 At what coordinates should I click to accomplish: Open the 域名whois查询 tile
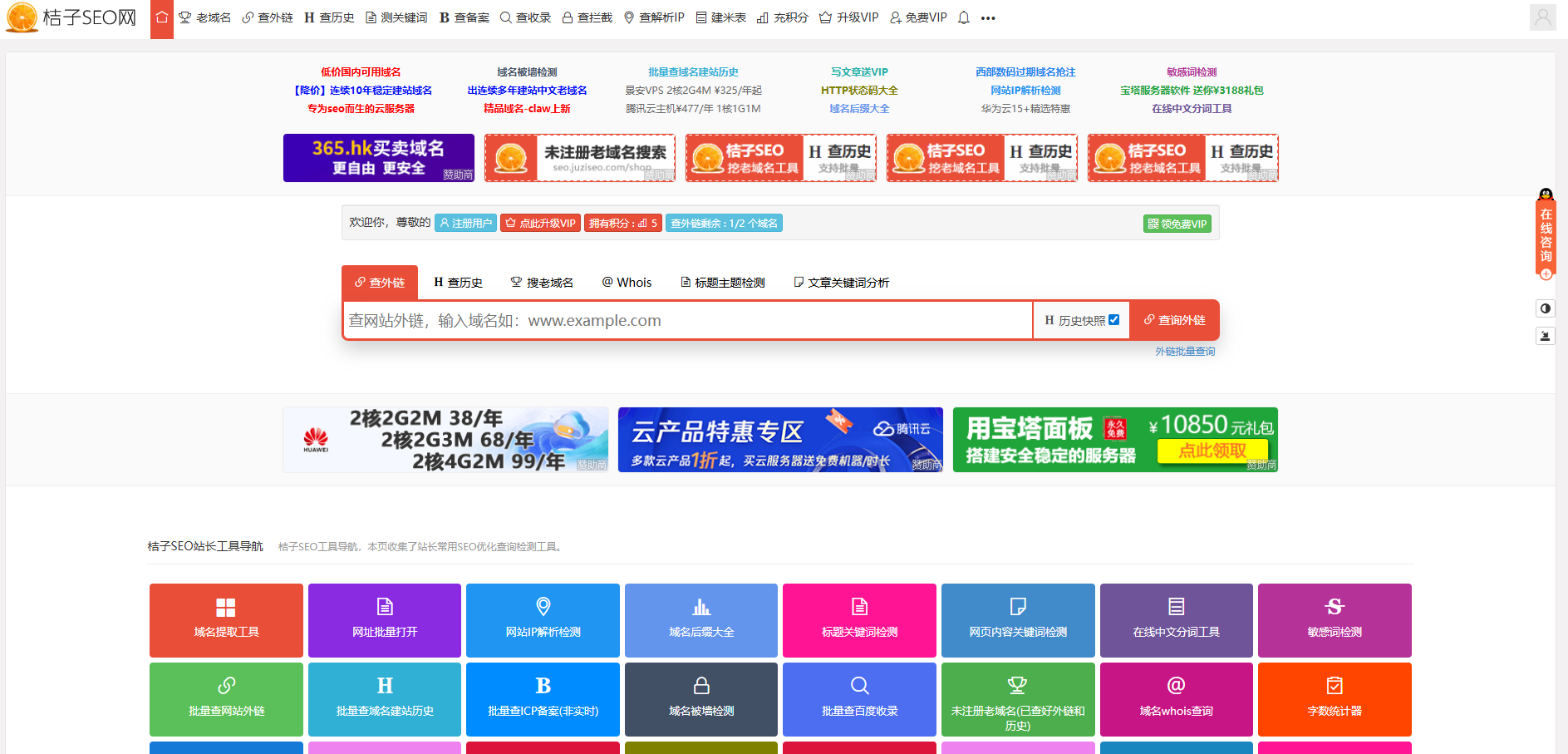click(1177, 699)
